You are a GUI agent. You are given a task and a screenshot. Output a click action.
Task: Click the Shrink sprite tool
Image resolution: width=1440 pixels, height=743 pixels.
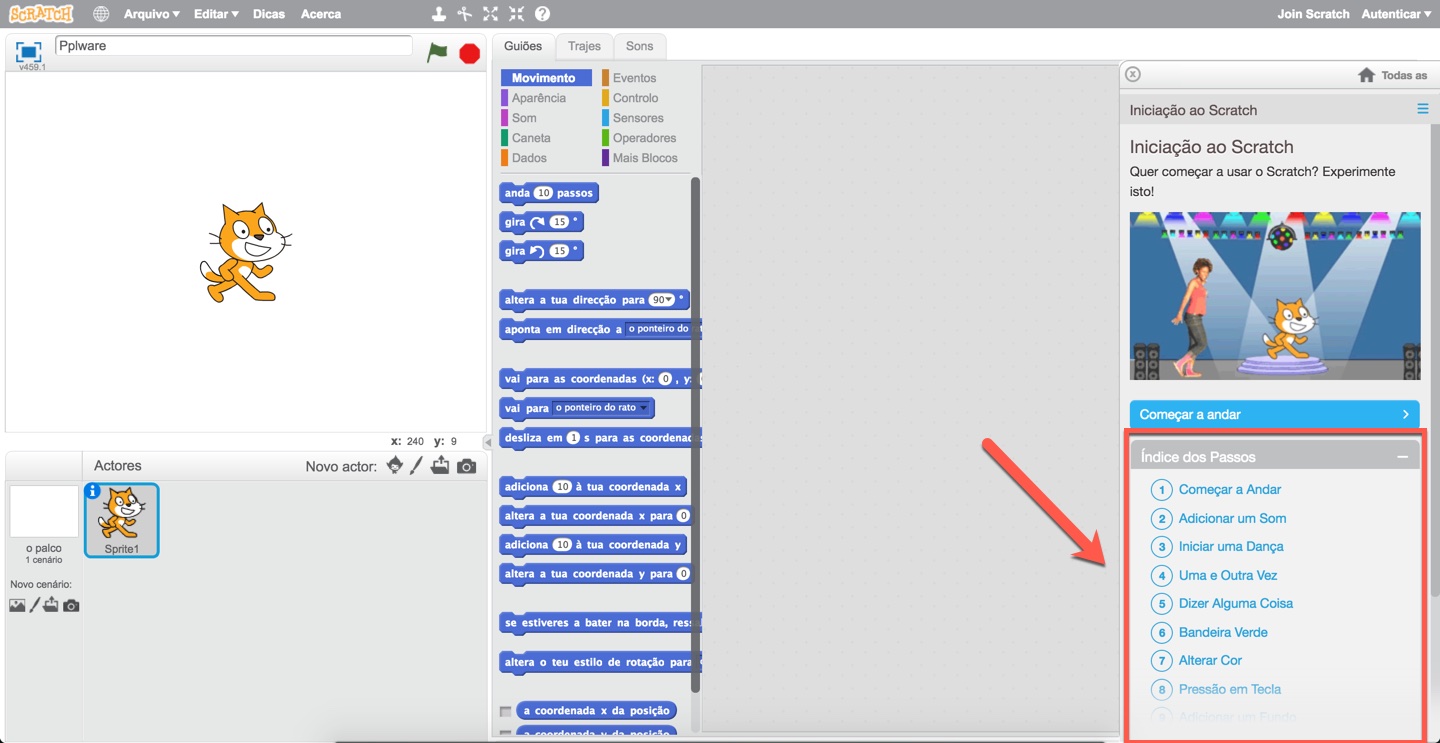[x=516, y=14]
